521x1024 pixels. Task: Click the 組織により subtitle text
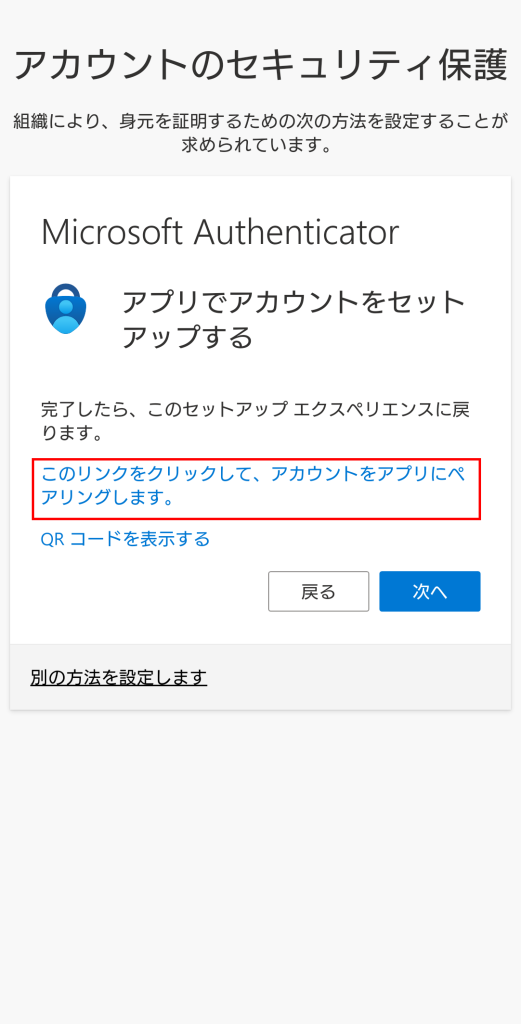coord(260,133)
